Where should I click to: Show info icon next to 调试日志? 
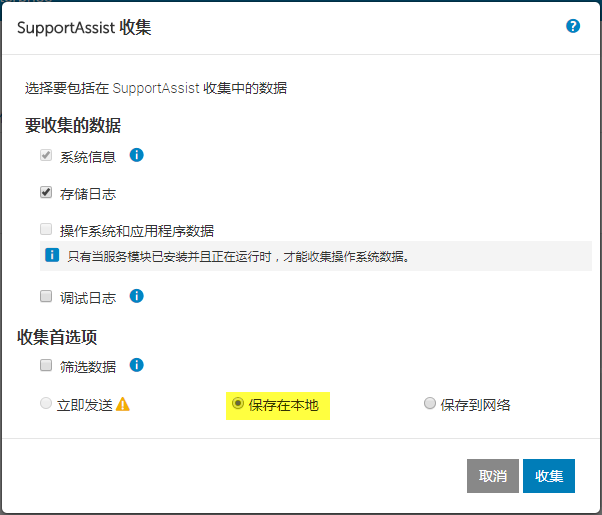[136, 296]
